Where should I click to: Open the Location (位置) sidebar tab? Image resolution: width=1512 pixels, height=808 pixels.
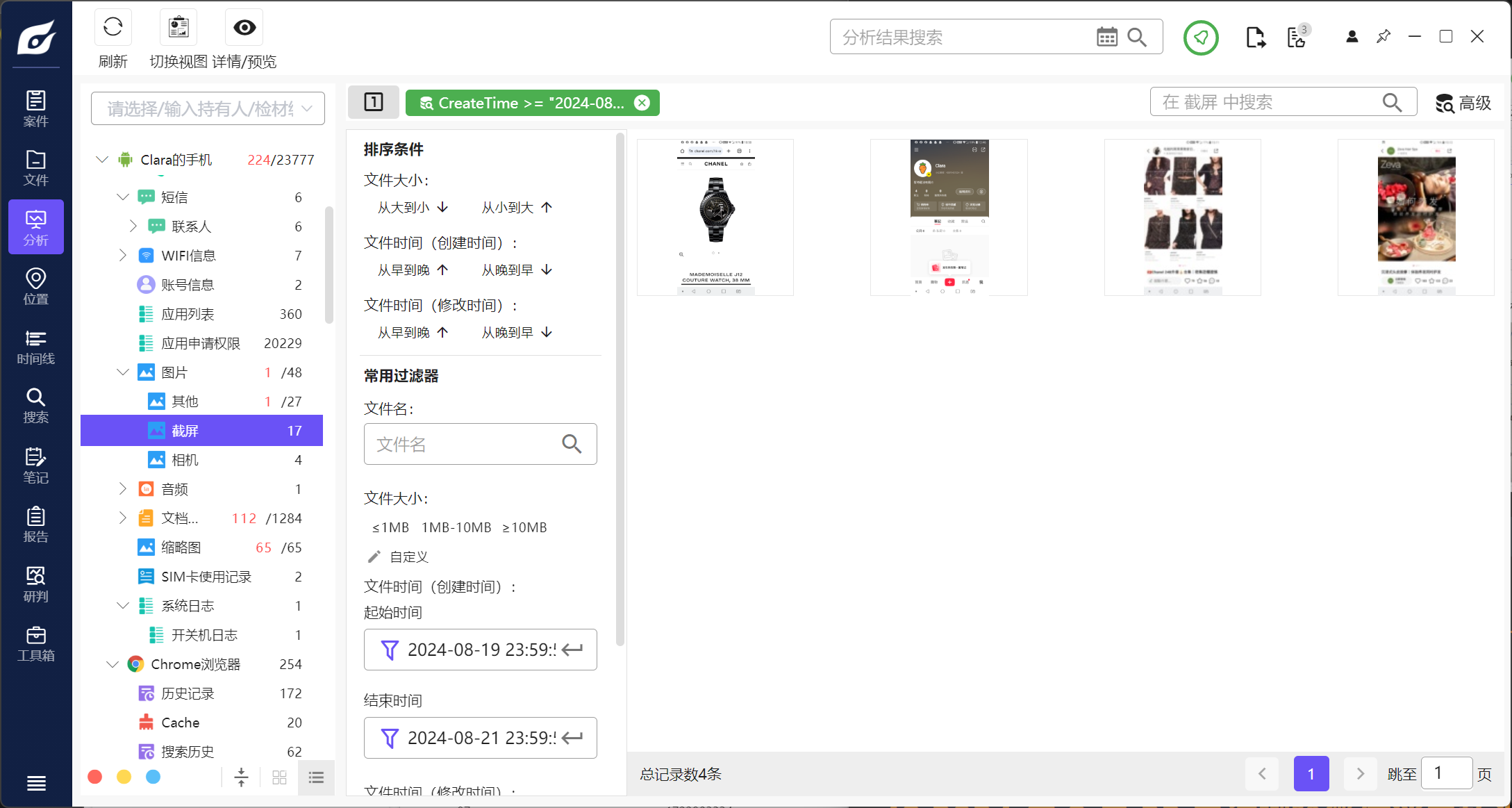coord(36,287)
